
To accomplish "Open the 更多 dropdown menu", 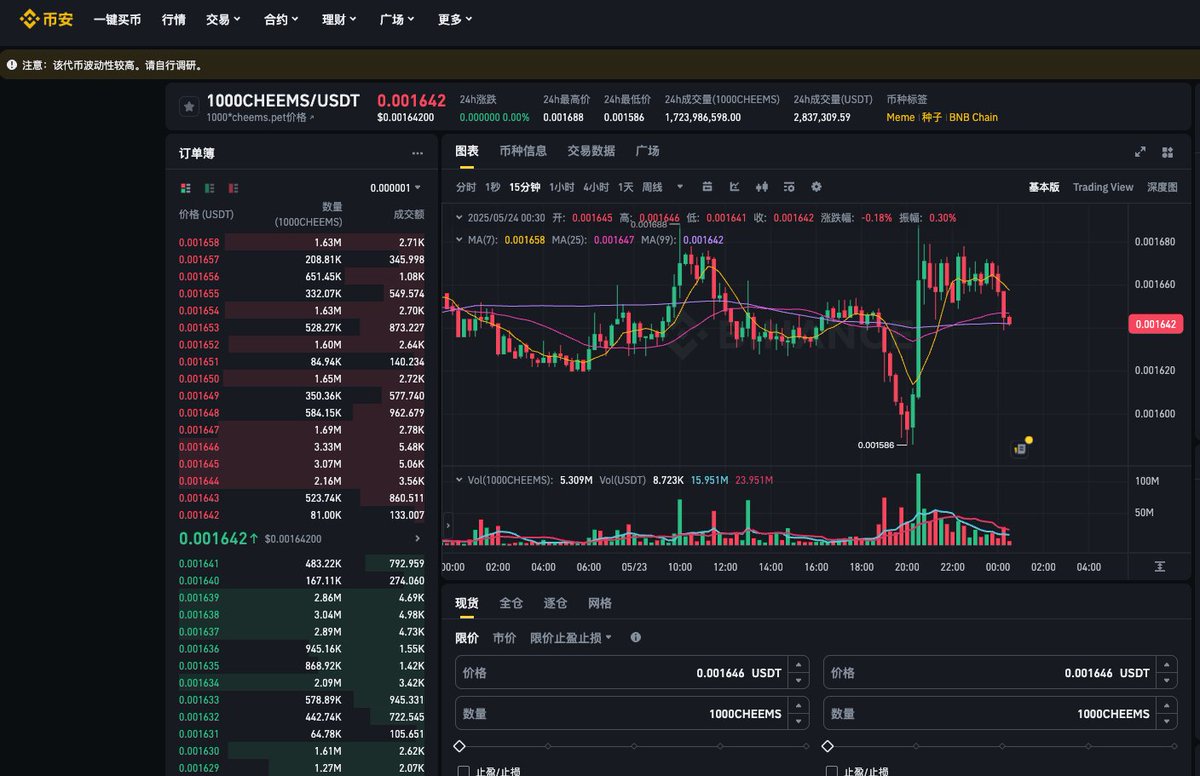I will click(455, 19).
